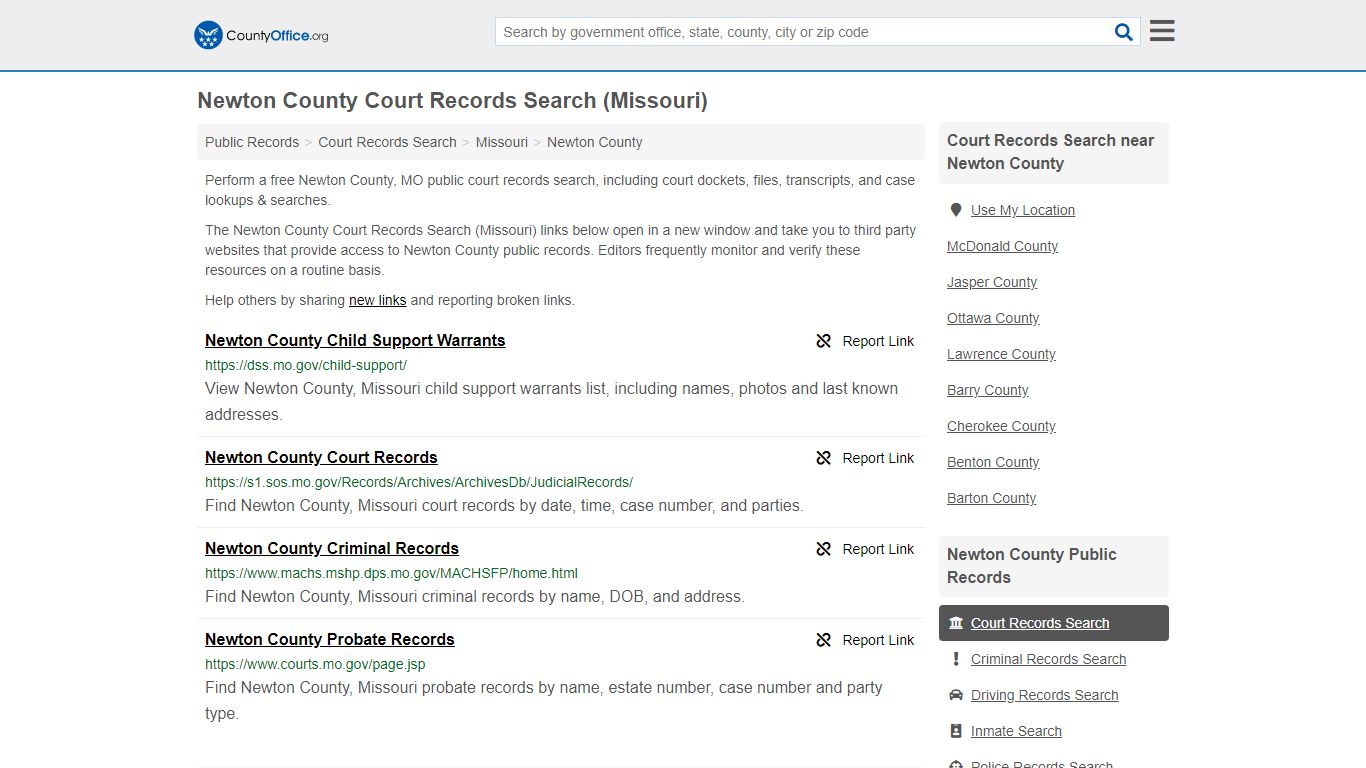Click broken-link icon for Probate Records
The image size is (1366, 768).
click(824, 640)
